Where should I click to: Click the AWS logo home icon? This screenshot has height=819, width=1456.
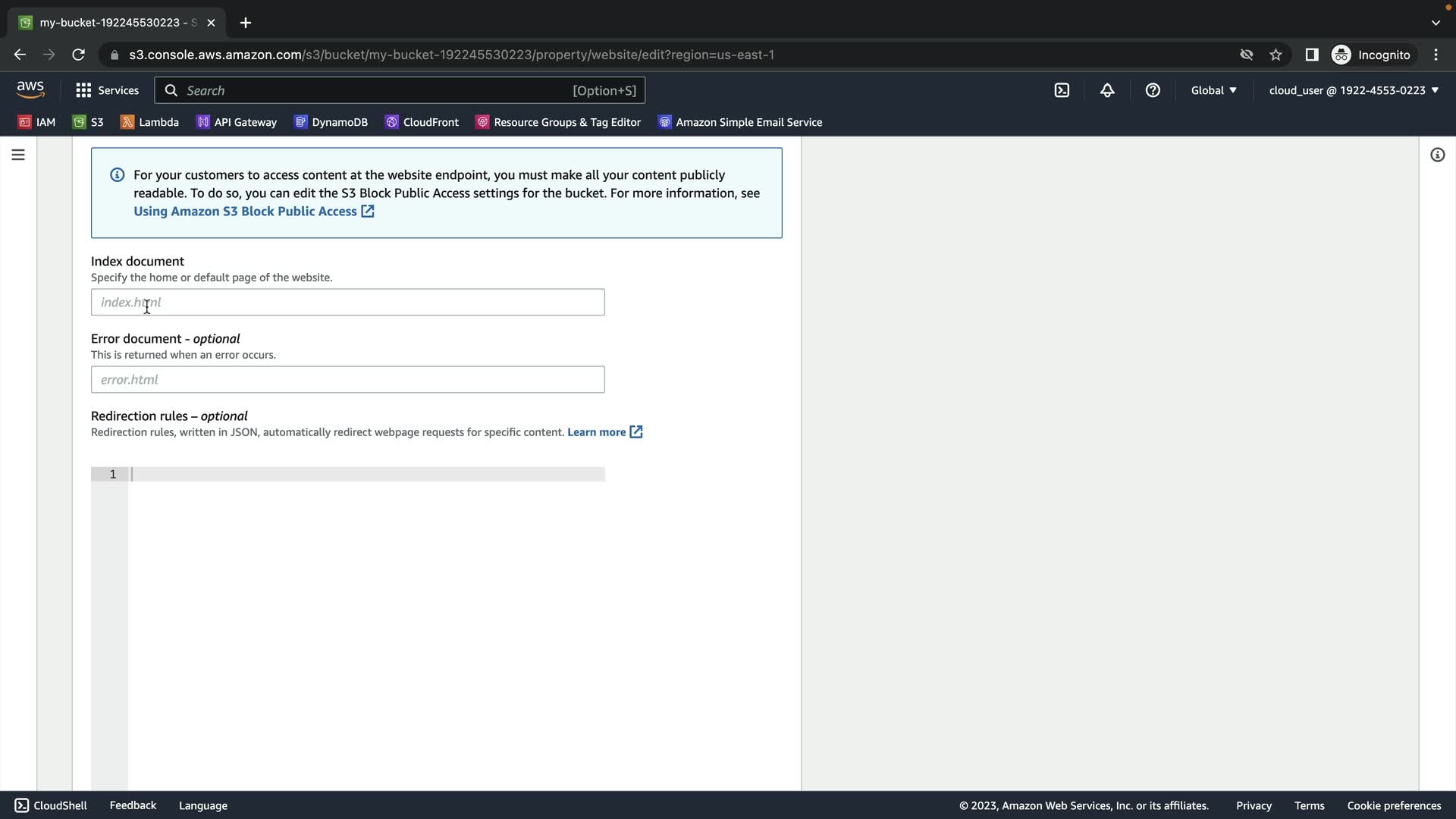tap(30, 89)
